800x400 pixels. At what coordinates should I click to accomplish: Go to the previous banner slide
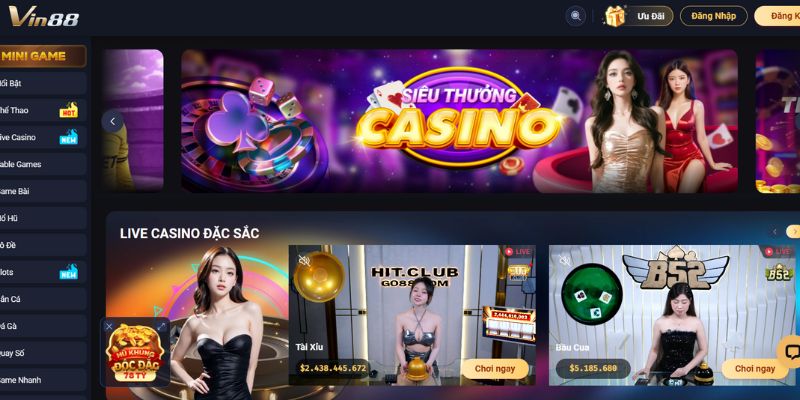pyautogui.click(x=113, y=121)
